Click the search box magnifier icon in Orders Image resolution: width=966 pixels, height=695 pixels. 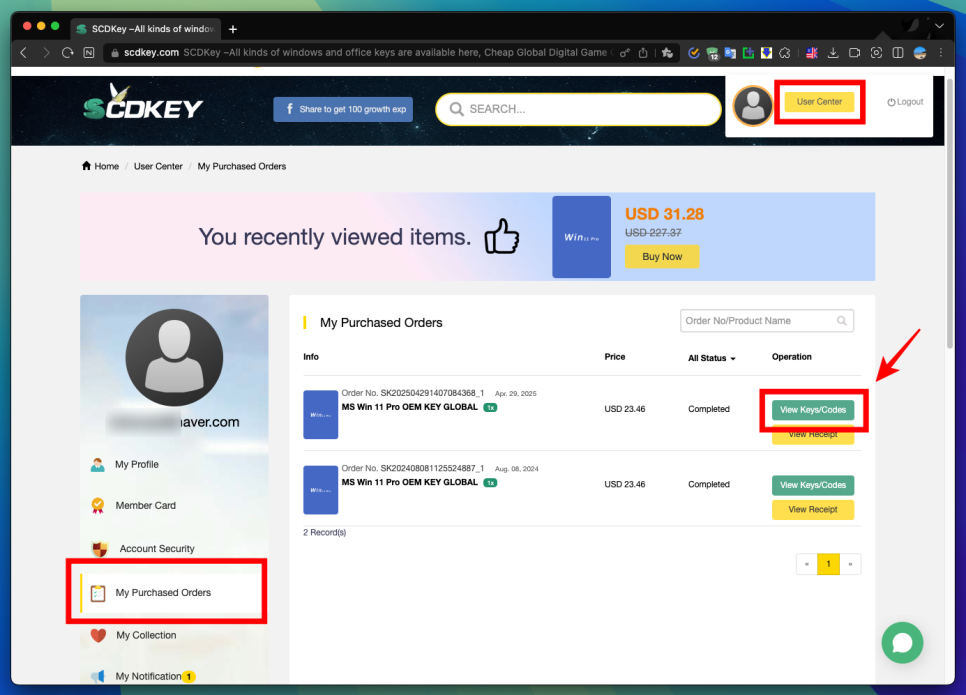tap(842, 320)
